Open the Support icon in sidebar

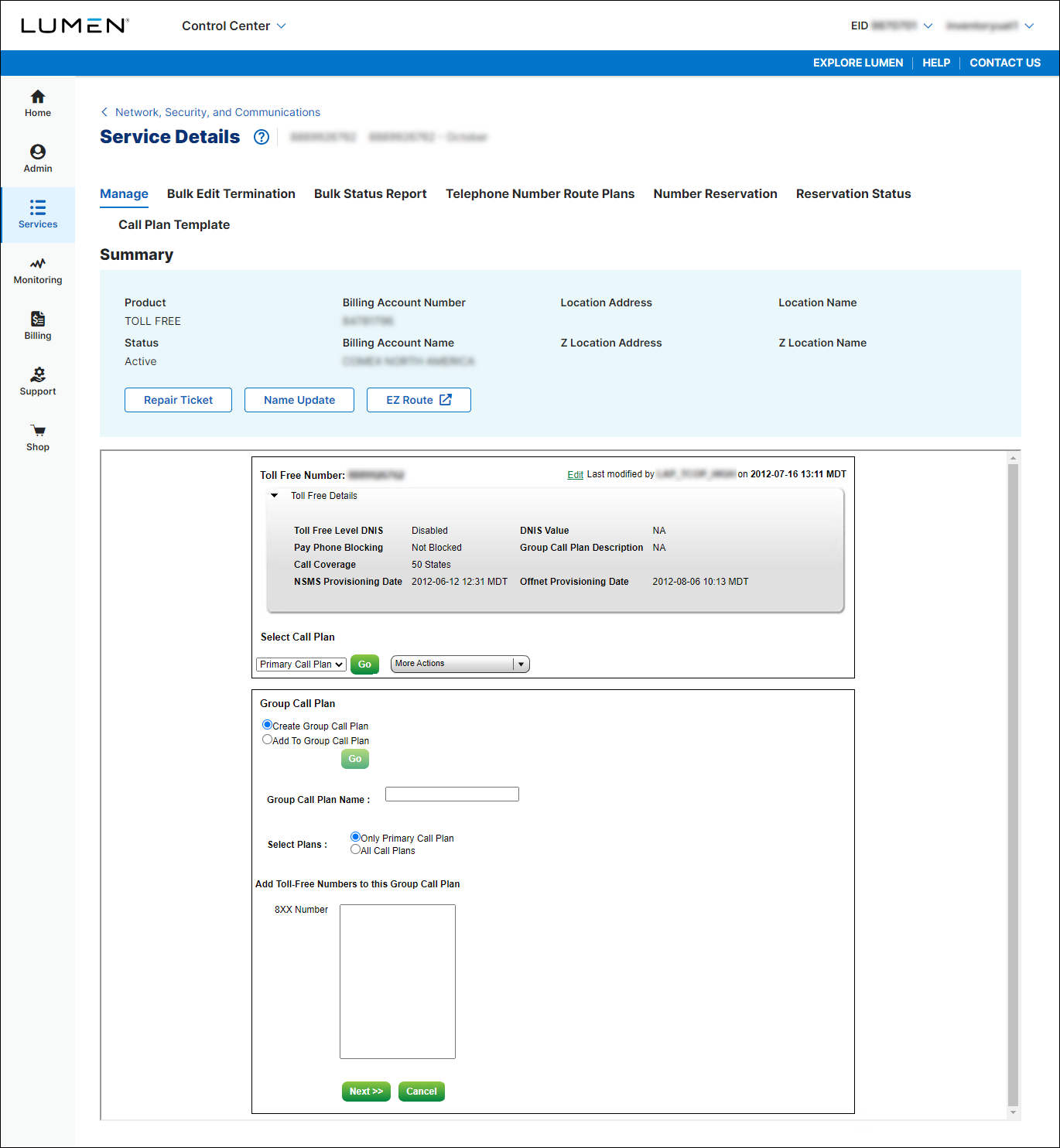[x=37, y=375]
